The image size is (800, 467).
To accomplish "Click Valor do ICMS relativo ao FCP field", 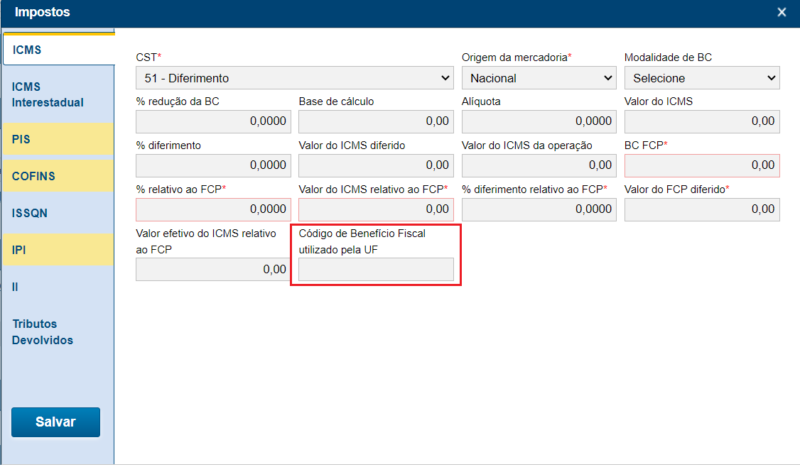I will [x=375, y=209].
